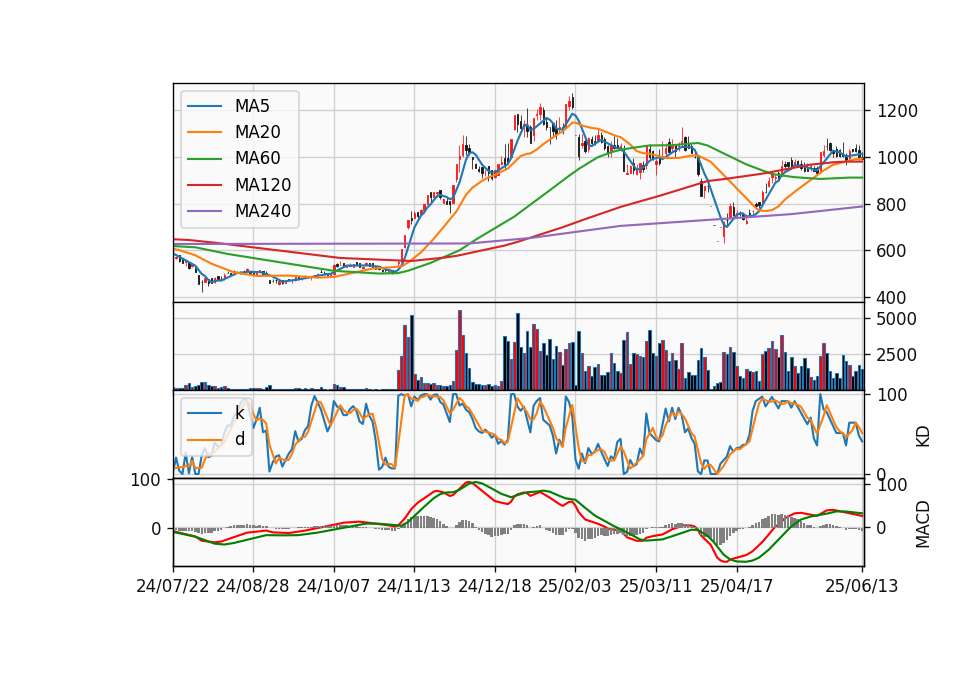The image size is (960, 690).
Task: Click the 25/04/17 date label
Action: [x=737, y=586]
